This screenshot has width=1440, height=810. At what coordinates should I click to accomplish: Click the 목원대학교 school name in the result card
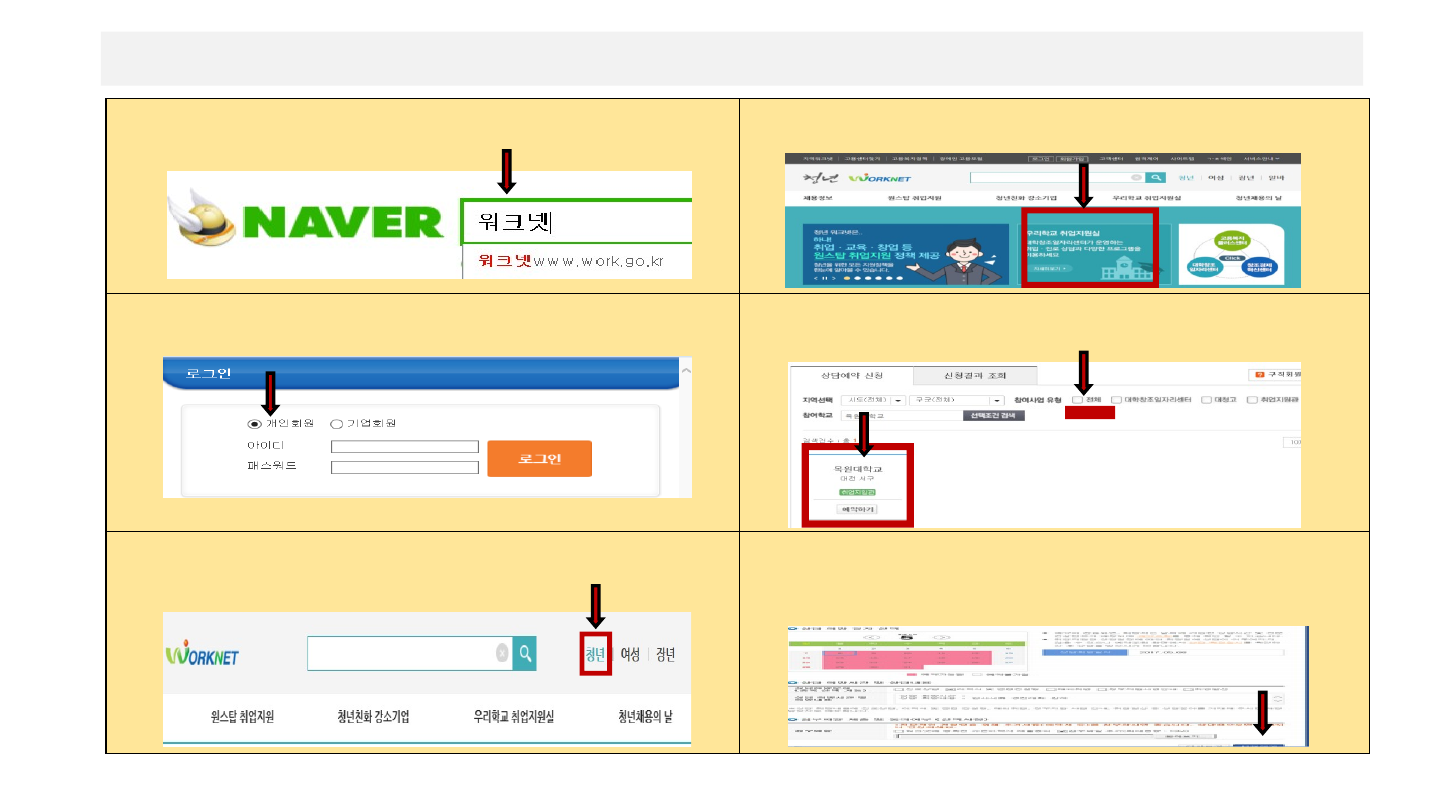click(857, 468)
